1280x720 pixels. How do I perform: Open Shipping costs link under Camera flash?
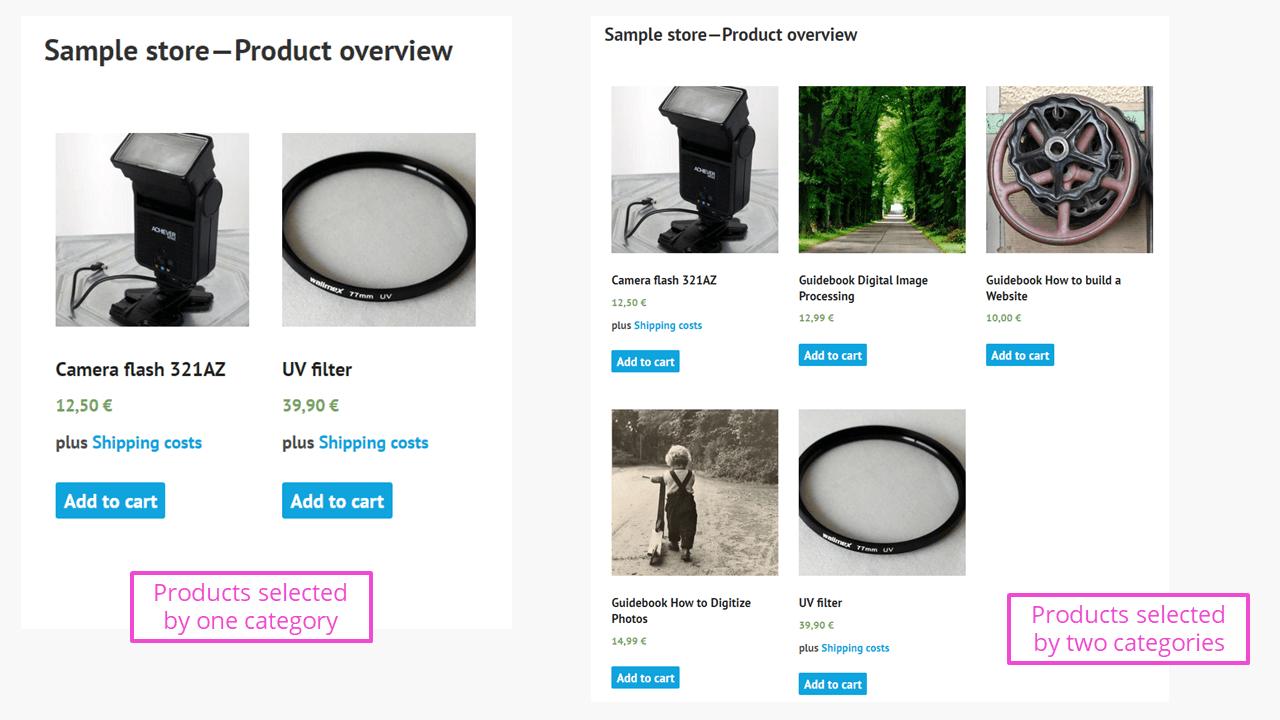pyautogui.click(x=146, y=442)
